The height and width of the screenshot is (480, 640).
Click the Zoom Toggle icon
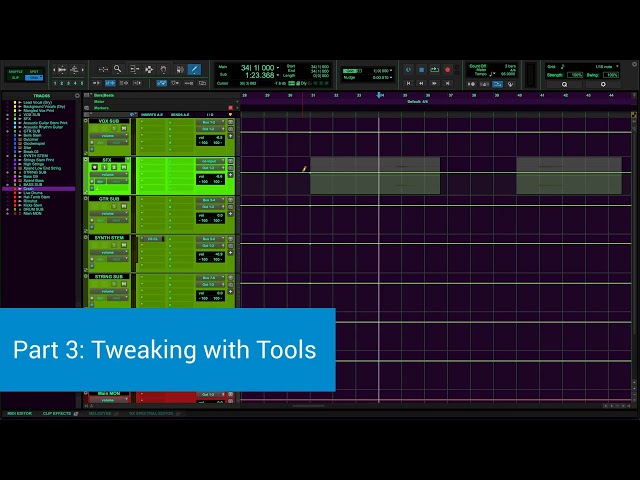coord(103,69)
